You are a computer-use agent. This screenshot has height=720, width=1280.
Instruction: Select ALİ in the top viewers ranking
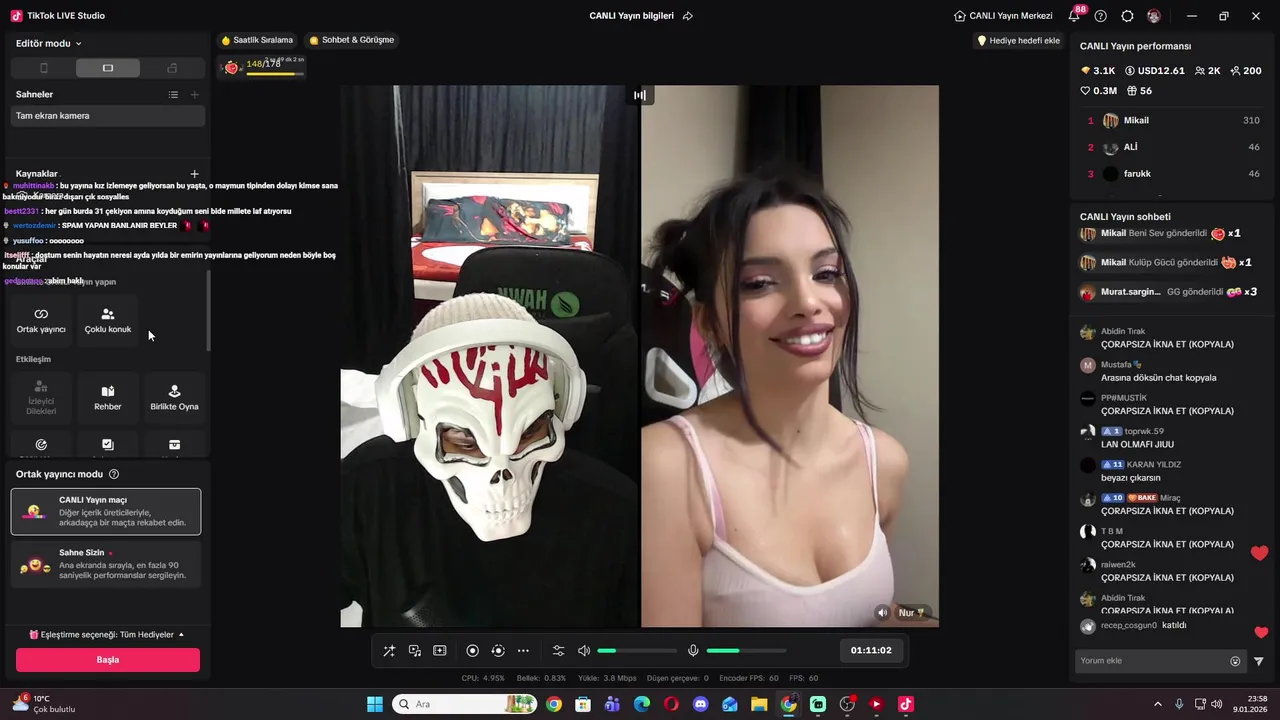point(1172,147)
